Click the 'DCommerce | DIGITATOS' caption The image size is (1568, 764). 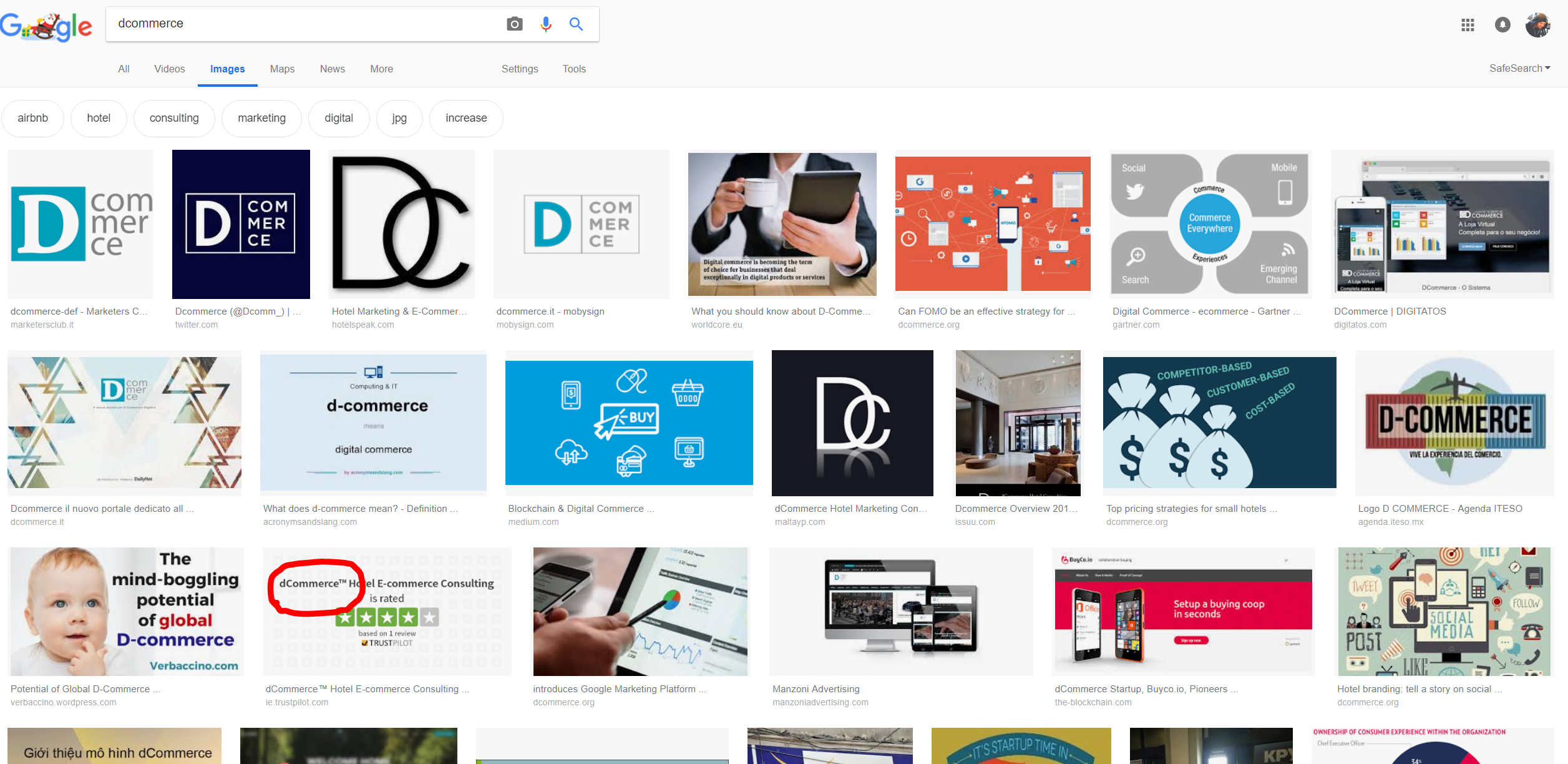point(1390,311)
